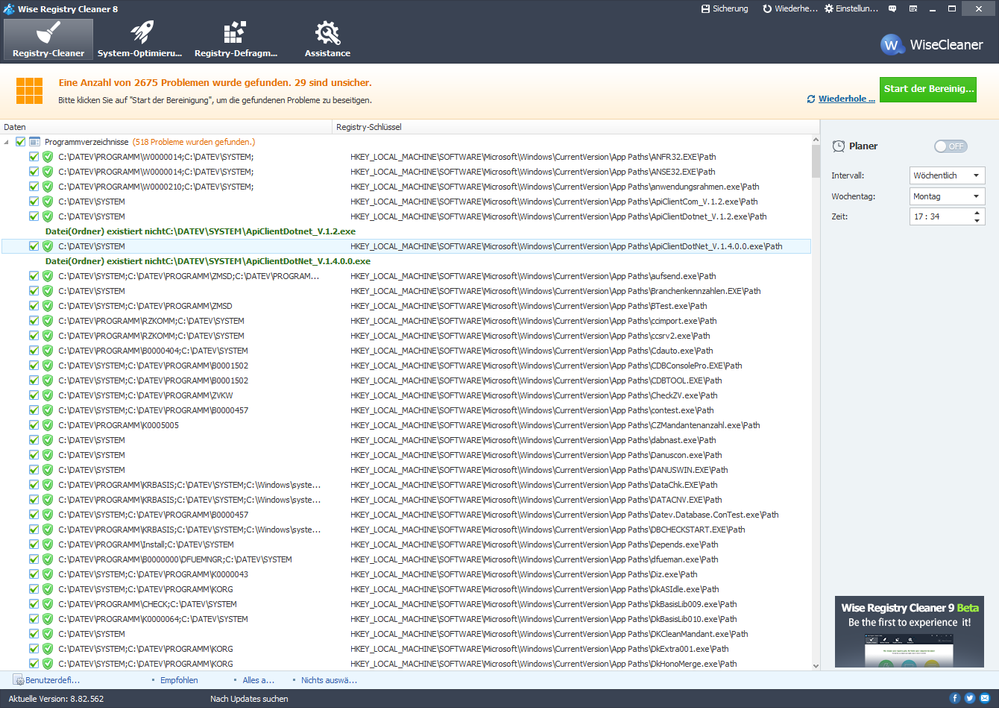This screenshot has width=999, height=708.
Task: Open the Facebook icon in status bar
Action: click(954, 698)
